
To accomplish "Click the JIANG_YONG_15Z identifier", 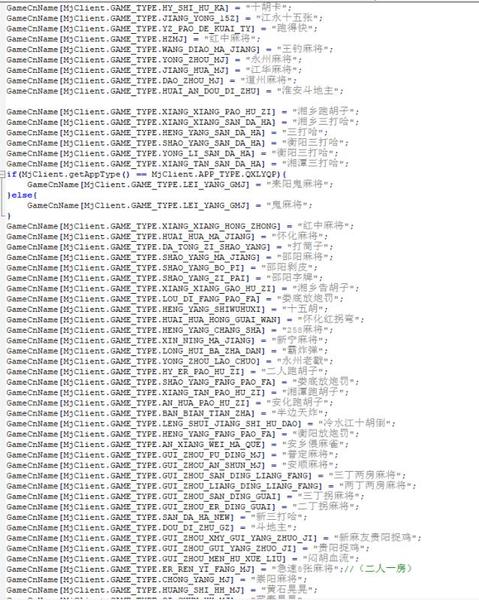I will tap(200, 18).
